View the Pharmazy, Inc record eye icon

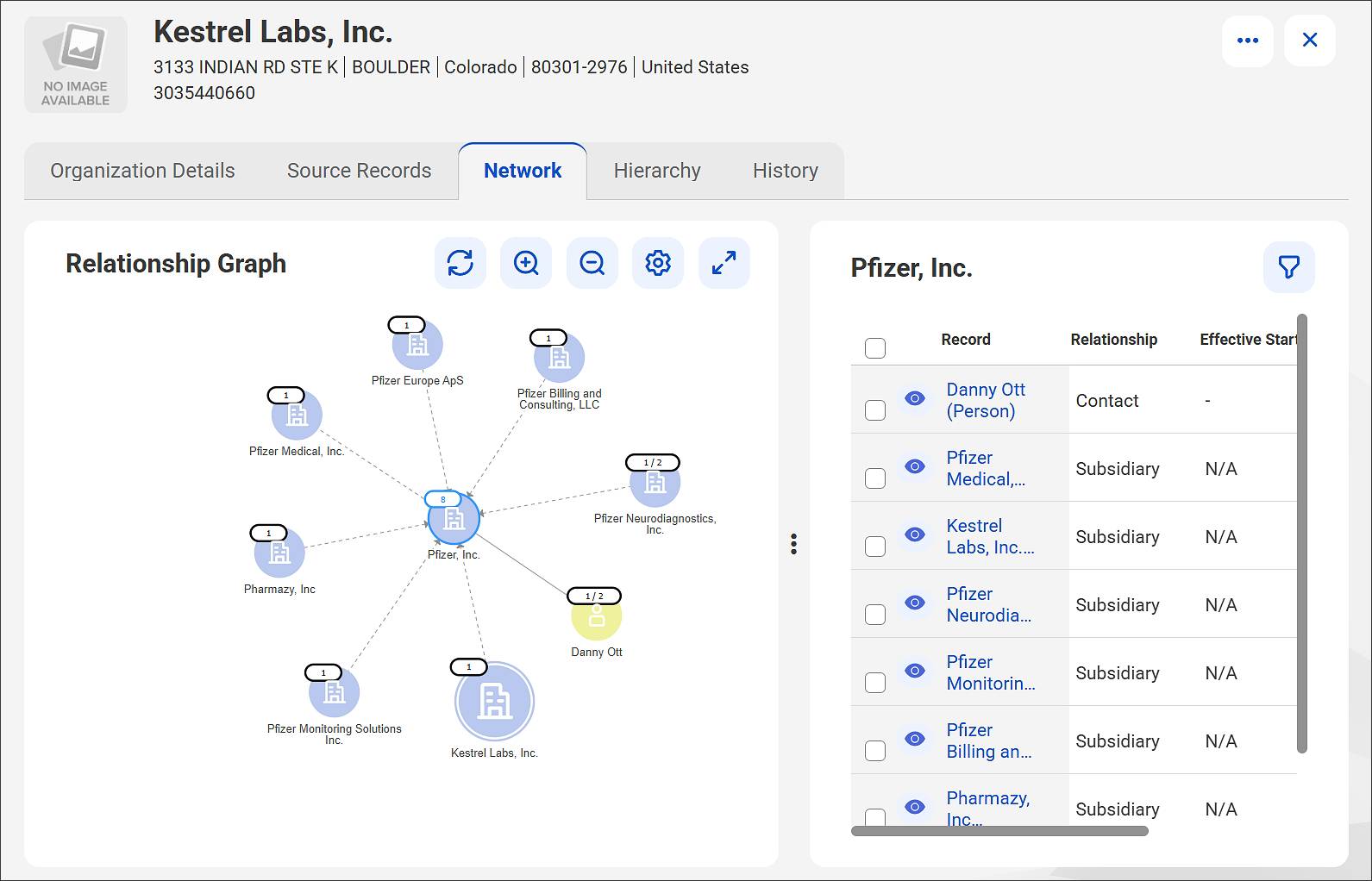click(x=915, y=807)
